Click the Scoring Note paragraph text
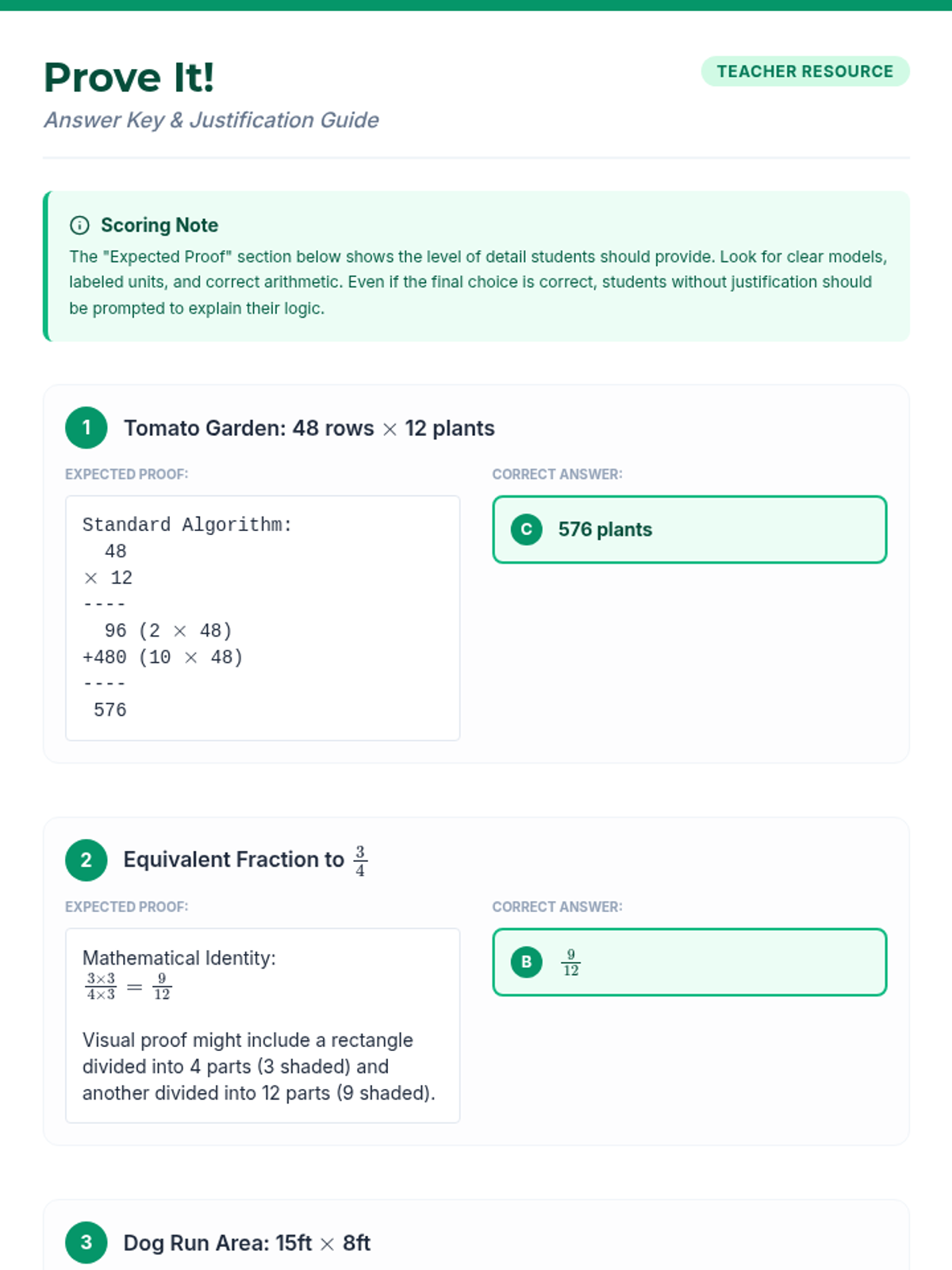Viewport: 952px width, 1270px height. pos(476,283)
